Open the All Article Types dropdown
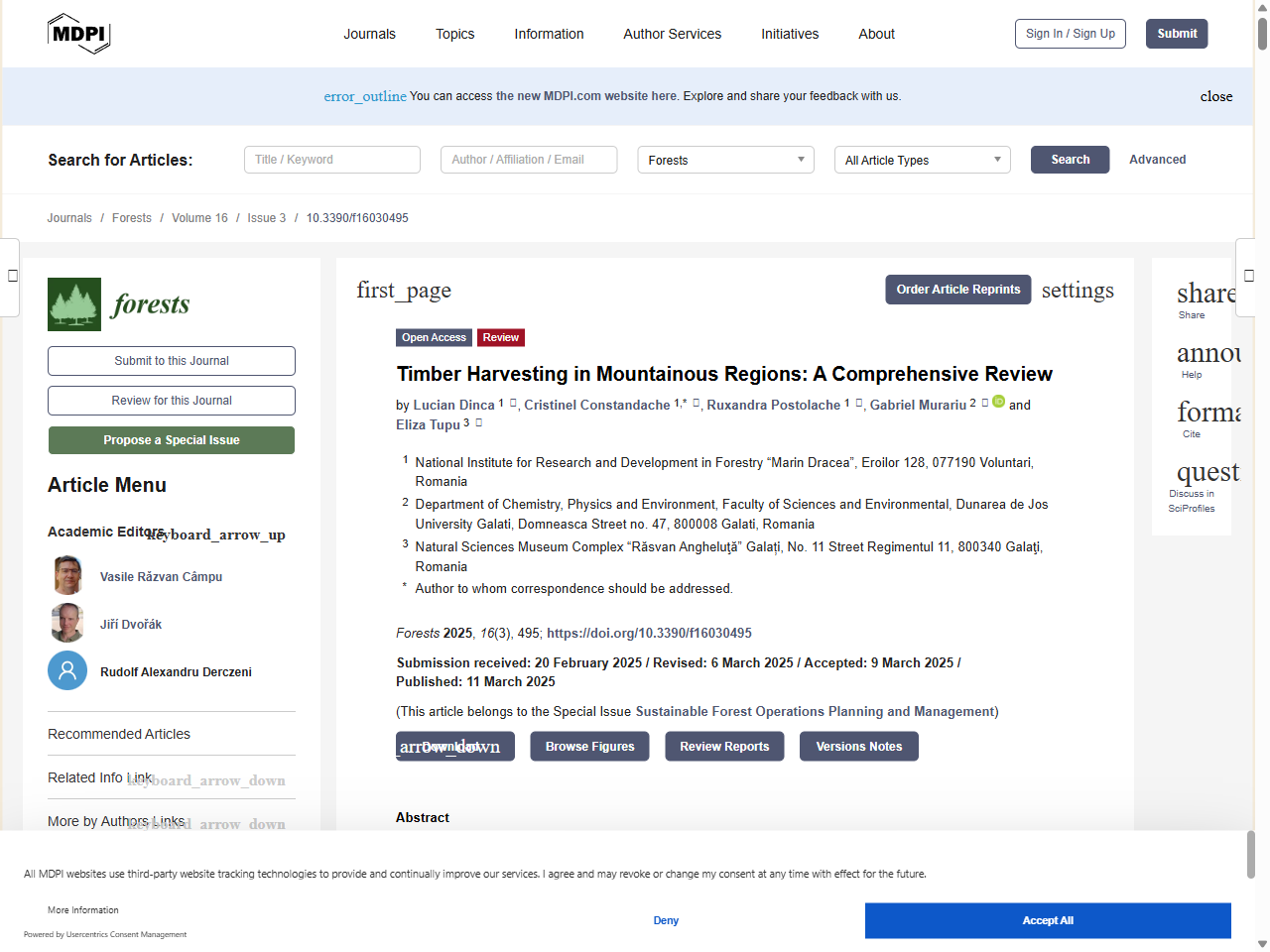The width and height of the screenshot is (1270, 952). click(922, 160)
